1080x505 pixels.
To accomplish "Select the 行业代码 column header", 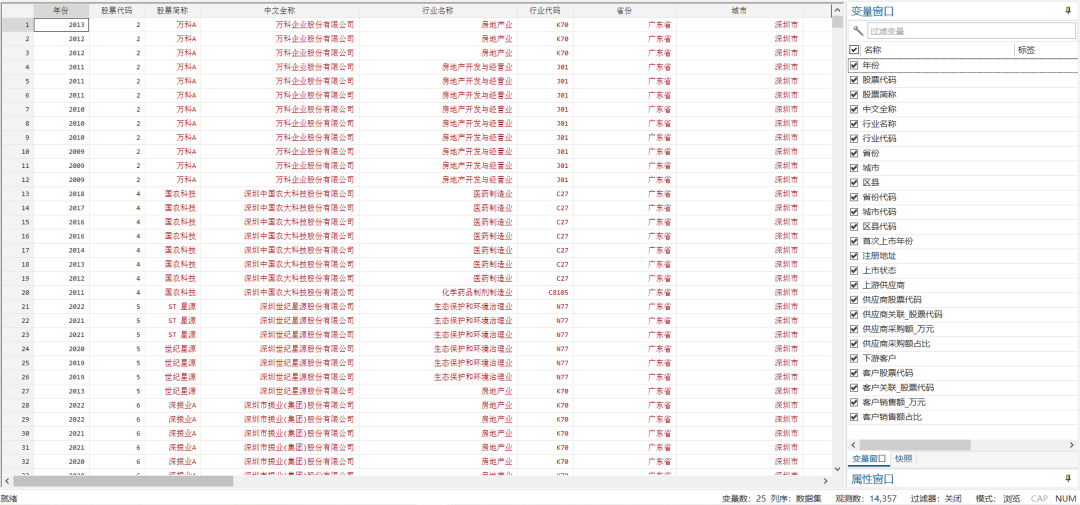I will [x=545, y=11].
